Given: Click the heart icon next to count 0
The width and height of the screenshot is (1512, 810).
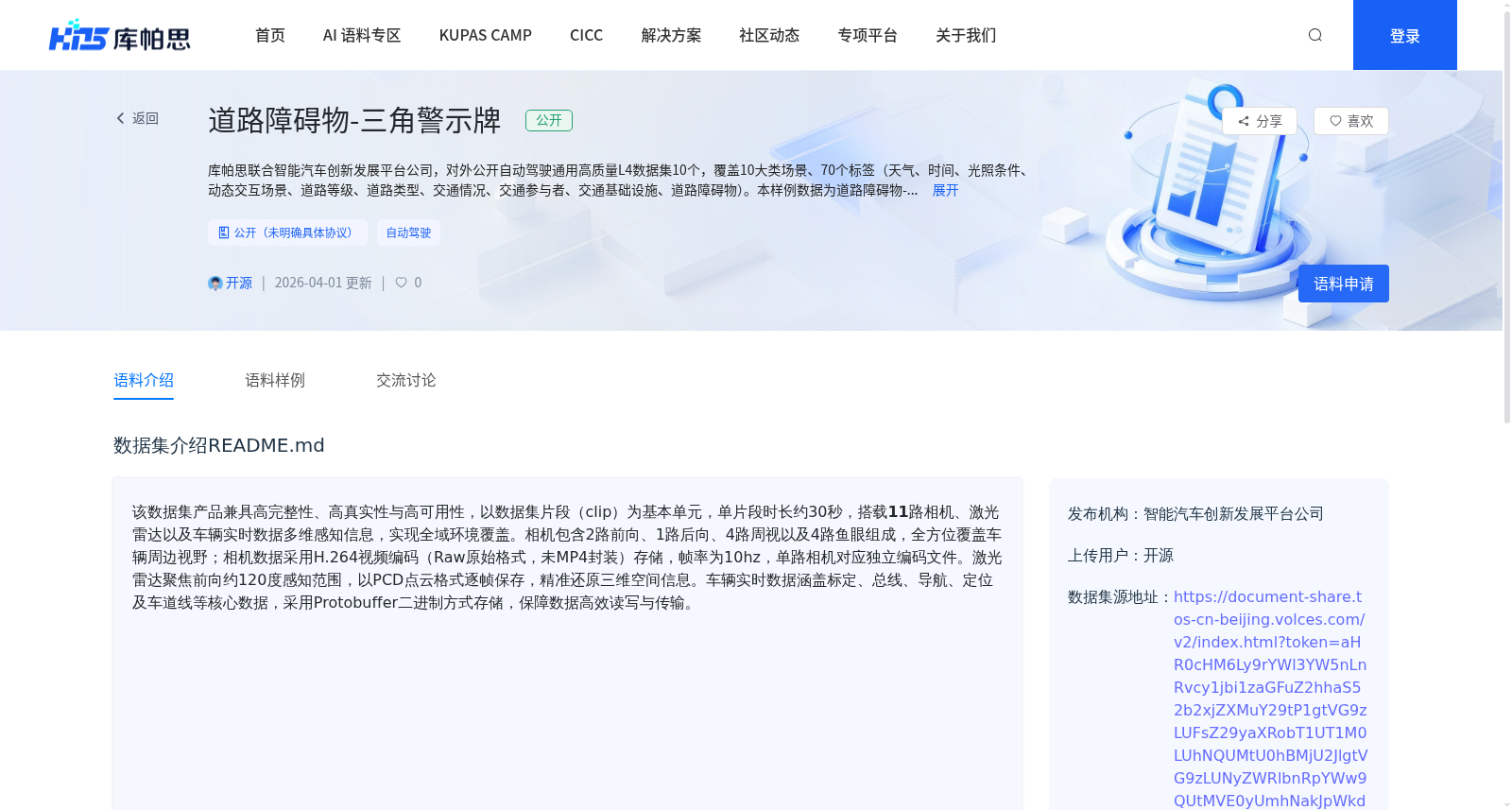Looking at the screenshot, I should point(401,283).
